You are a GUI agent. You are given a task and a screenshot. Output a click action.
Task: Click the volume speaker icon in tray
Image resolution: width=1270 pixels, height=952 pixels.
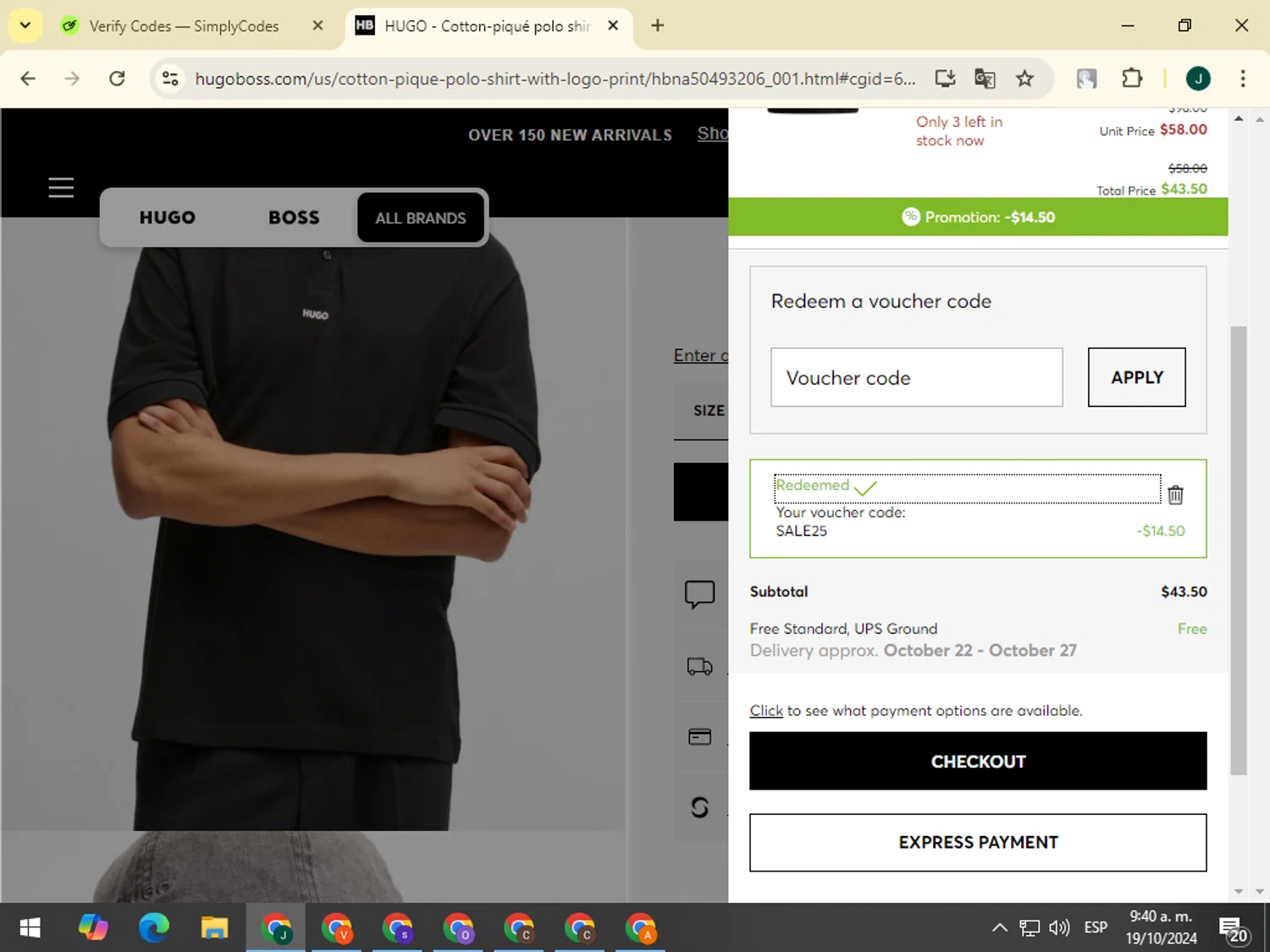point(1059,928)
